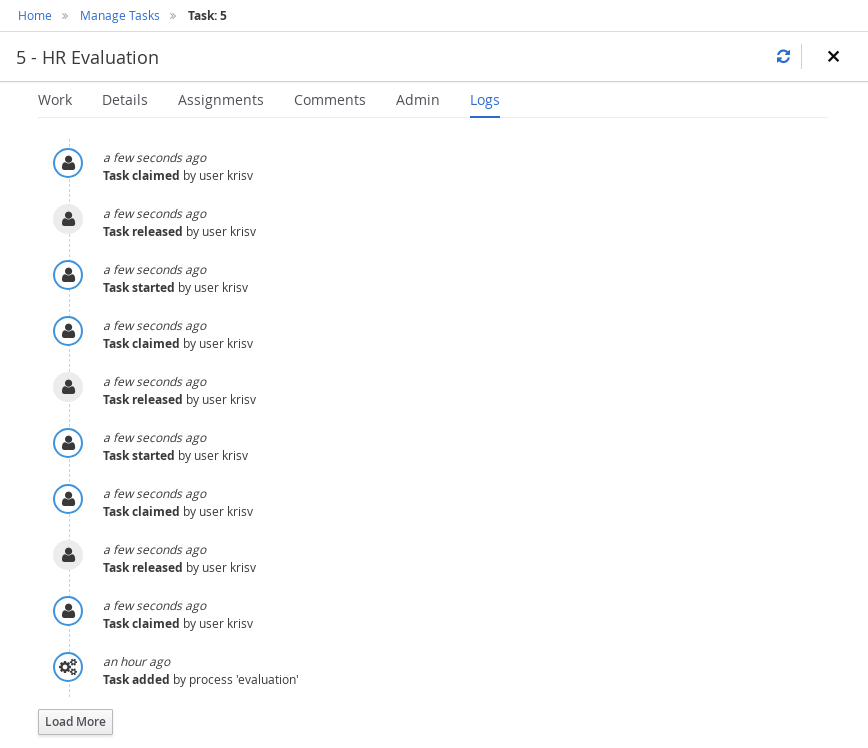Click gears icon beside 'Task added' entry
Viewport: 868px width, 748px height.
pyautogui.click(x=68, y=666)
